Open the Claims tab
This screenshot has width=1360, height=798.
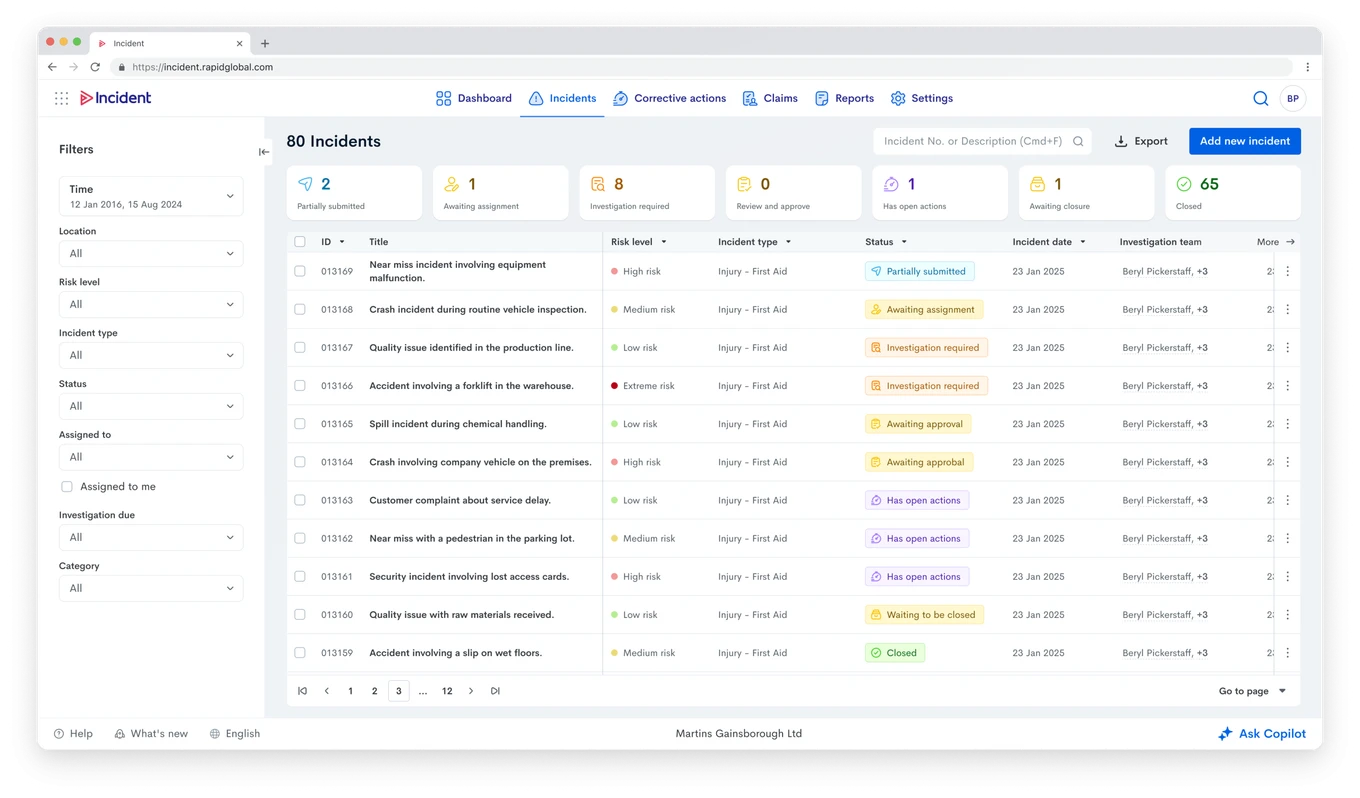(x=769, y=98)
